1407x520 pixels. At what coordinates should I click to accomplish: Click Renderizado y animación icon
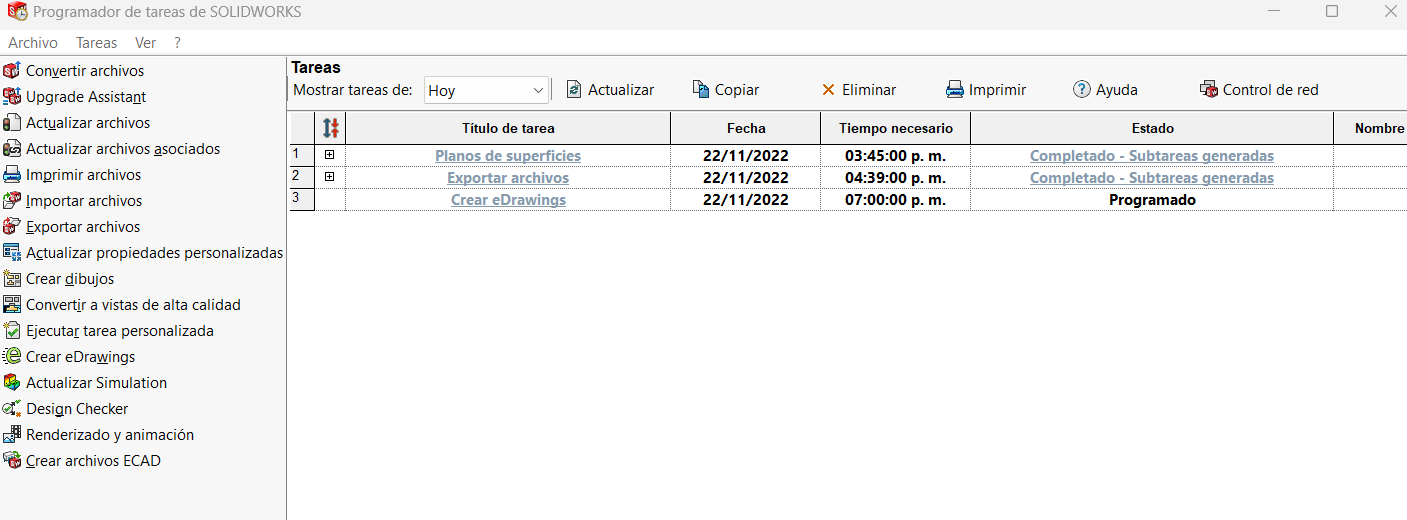click(12, 435)
